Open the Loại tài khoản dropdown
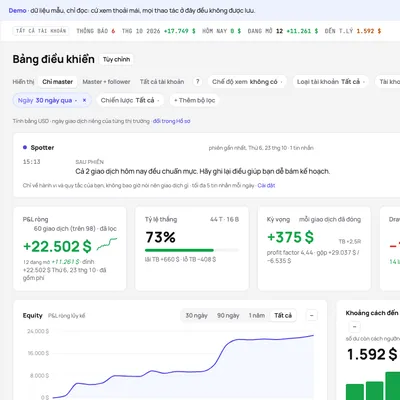 330,82
